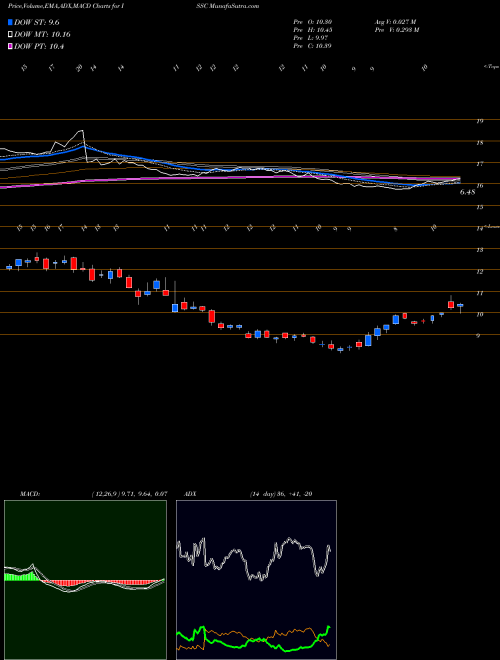Select the 'DOW PT: 10.4' legend text
500x660 pixels.
click(39, 46)
